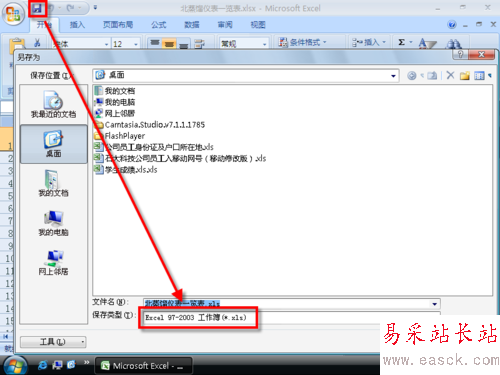
Task: Open the Views icon in dialog toolbar
Action: point(479,76)
